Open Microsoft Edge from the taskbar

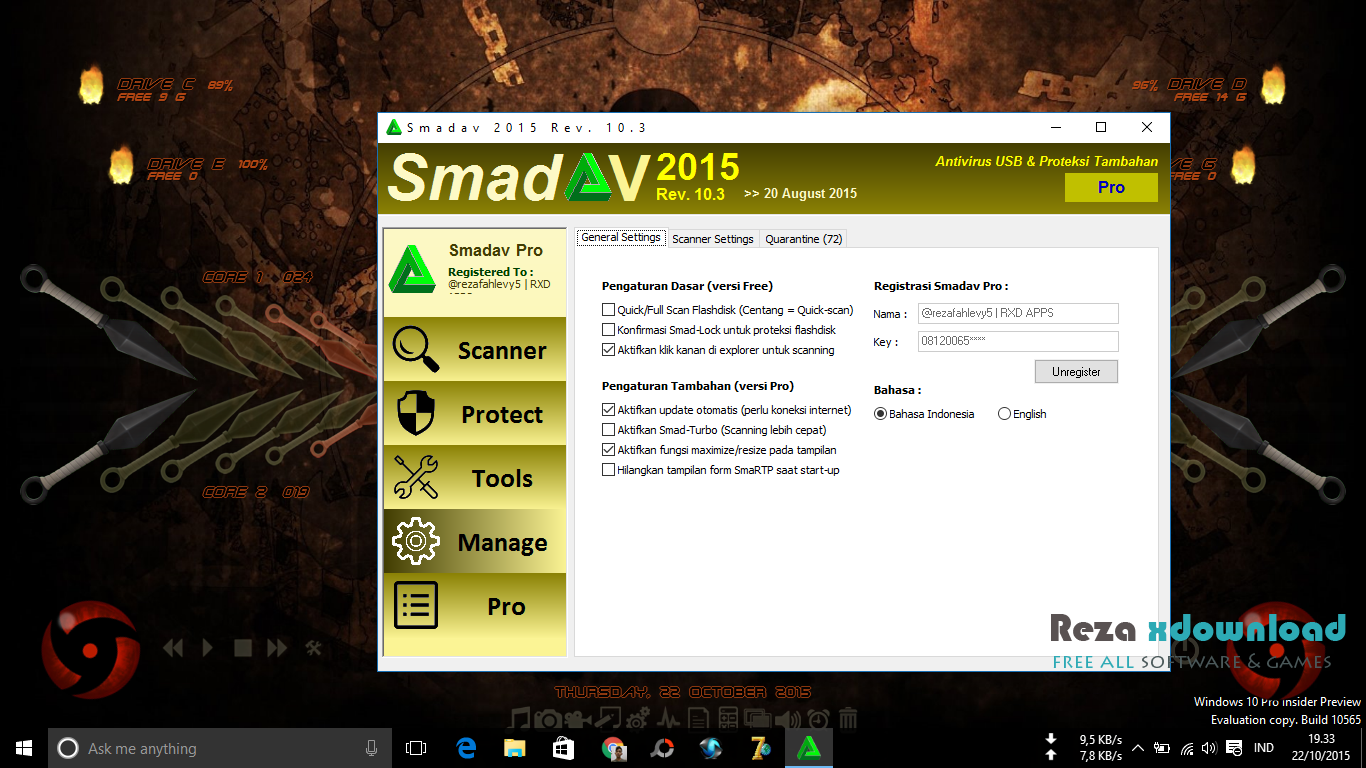pyautogui.click(x=466, y=748)
